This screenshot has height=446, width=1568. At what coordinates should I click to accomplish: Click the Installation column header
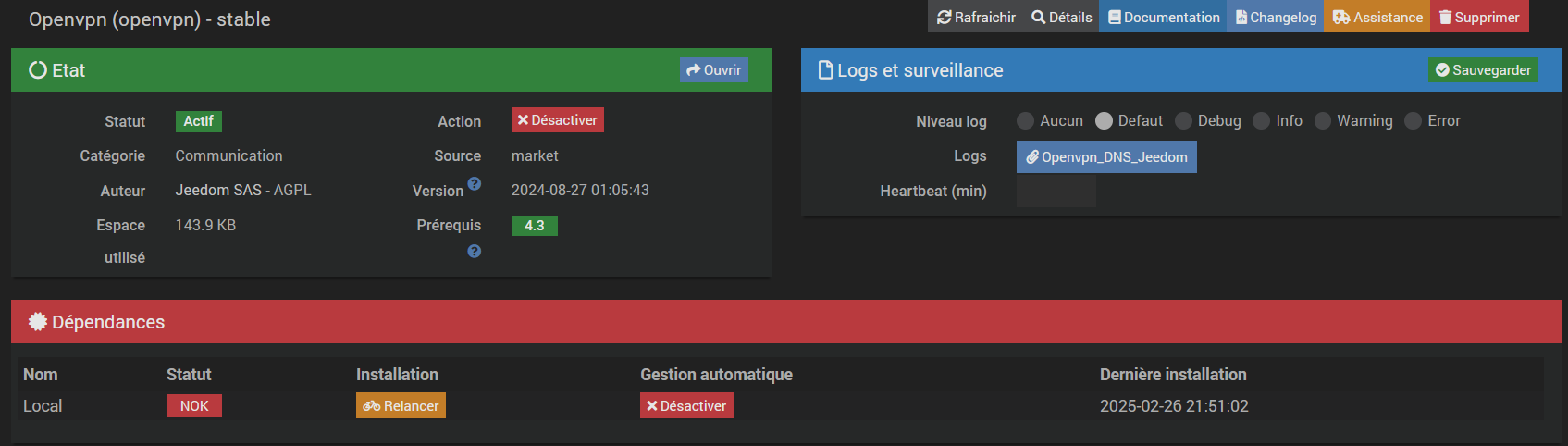click(397, 374)
